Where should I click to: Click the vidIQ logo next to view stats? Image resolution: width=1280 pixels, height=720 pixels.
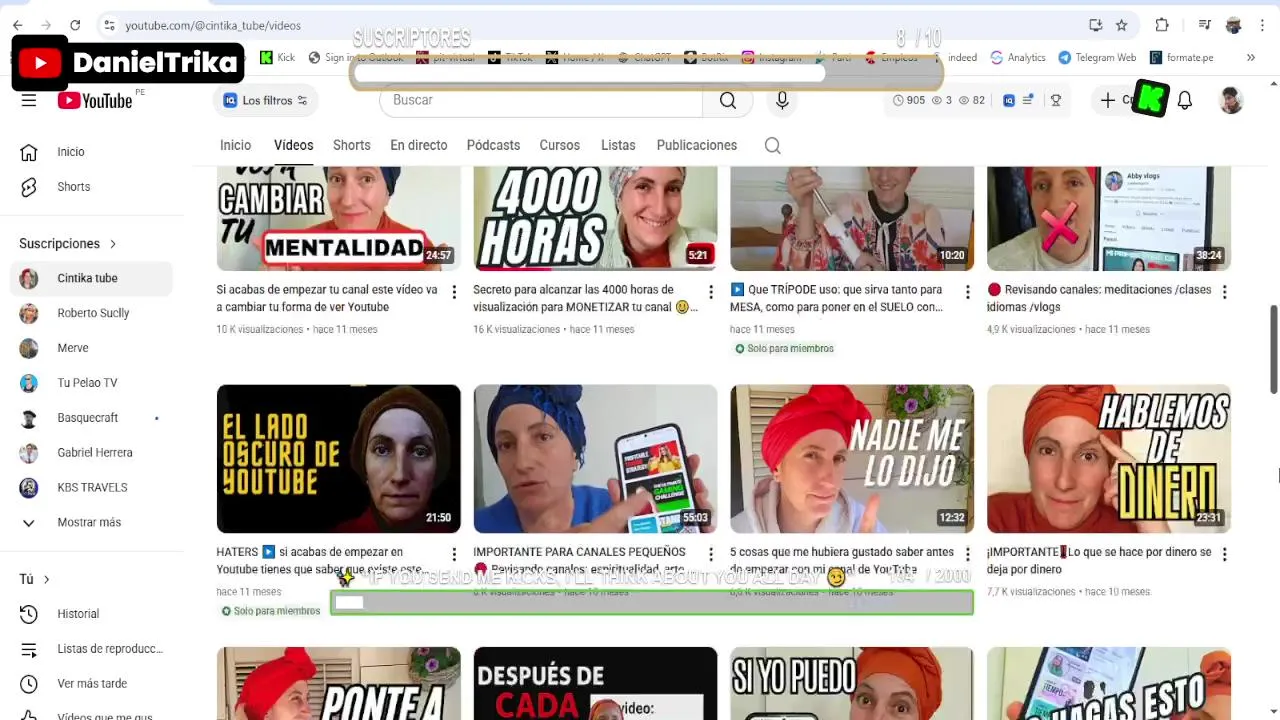[1009, 100]
